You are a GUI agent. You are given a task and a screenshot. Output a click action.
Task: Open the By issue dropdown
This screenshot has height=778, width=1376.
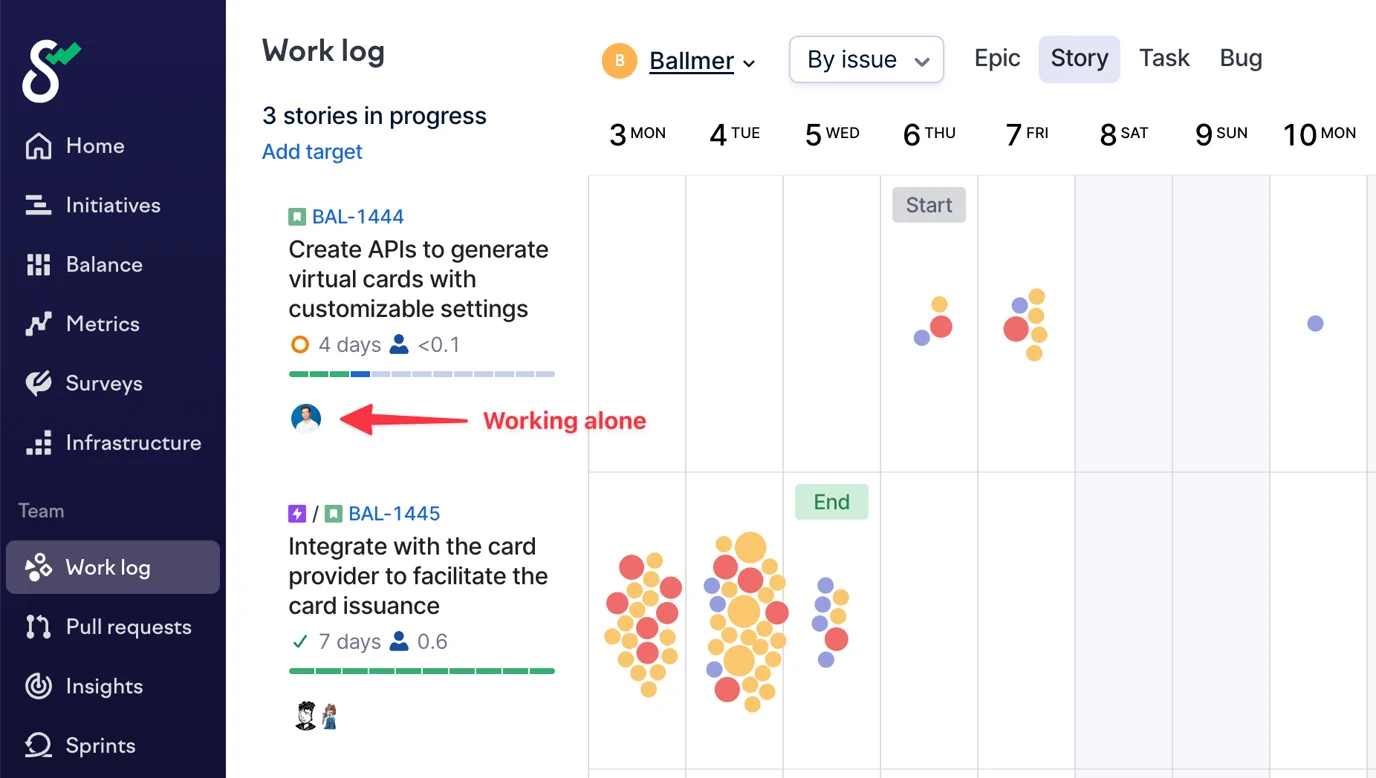[866, 60]
